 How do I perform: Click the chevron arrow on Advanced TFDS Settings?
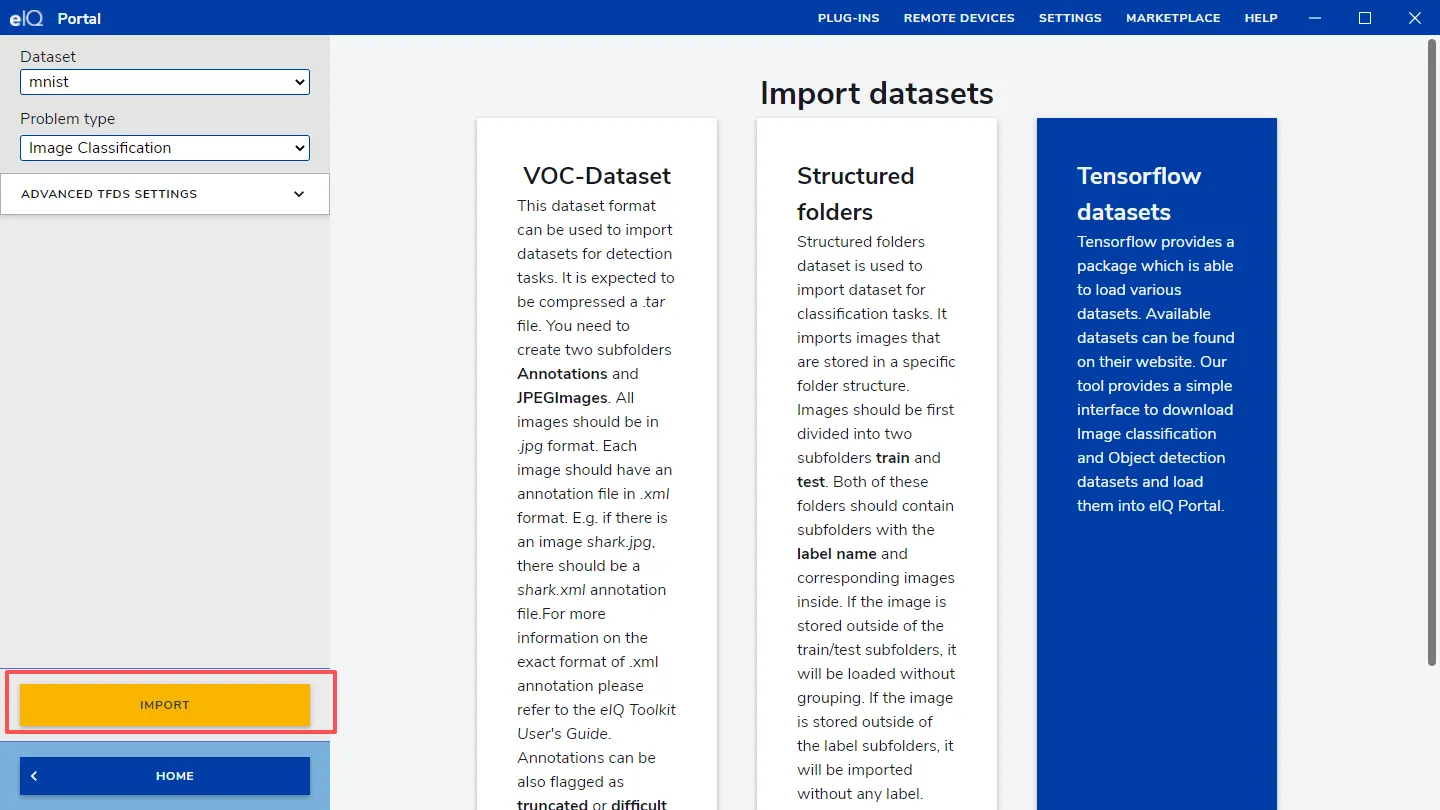(x=299, y=194)
